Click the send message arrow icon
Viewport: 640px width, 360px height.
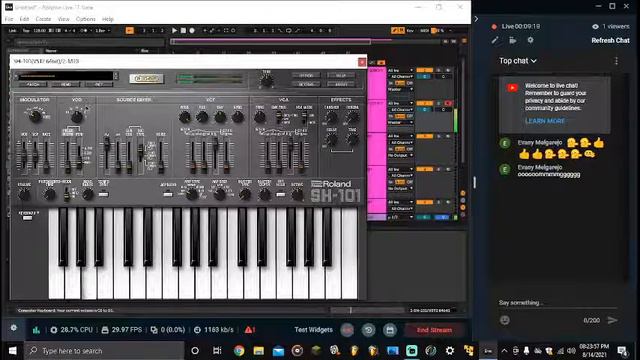point(613,320)
